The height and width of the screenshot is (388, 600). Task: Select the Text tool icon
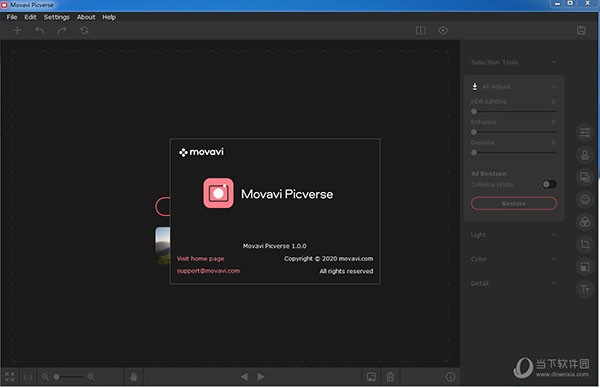pos(585,289)
